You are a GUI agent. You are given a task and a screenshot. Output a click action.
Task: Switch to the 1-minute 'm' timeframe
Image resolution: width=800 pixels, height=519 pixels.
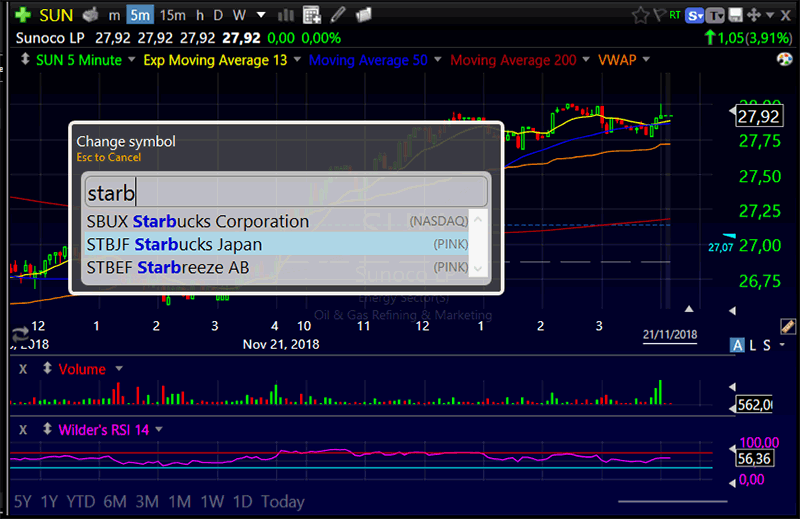114,16
